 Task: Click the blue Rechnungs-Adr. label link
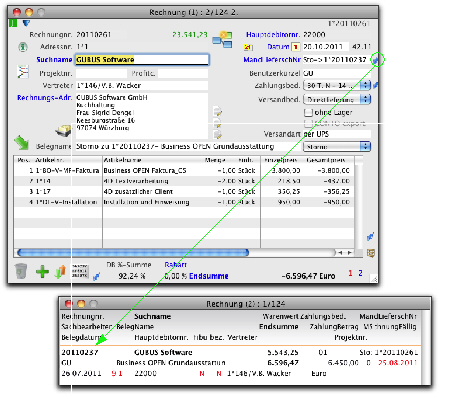pos(45,98)
